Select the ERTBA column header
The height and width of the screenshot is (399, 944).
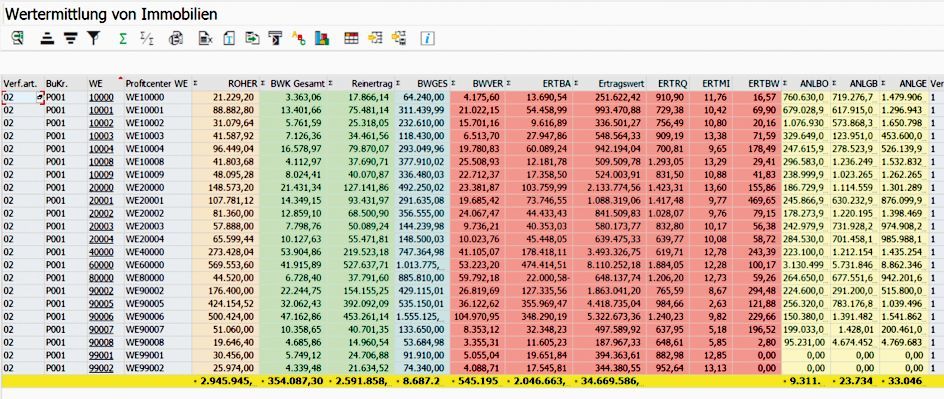click(539, 84)
